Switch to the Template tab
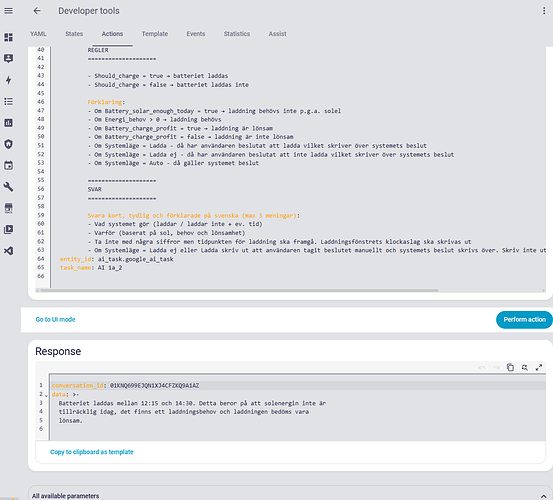 pos(155,34)
